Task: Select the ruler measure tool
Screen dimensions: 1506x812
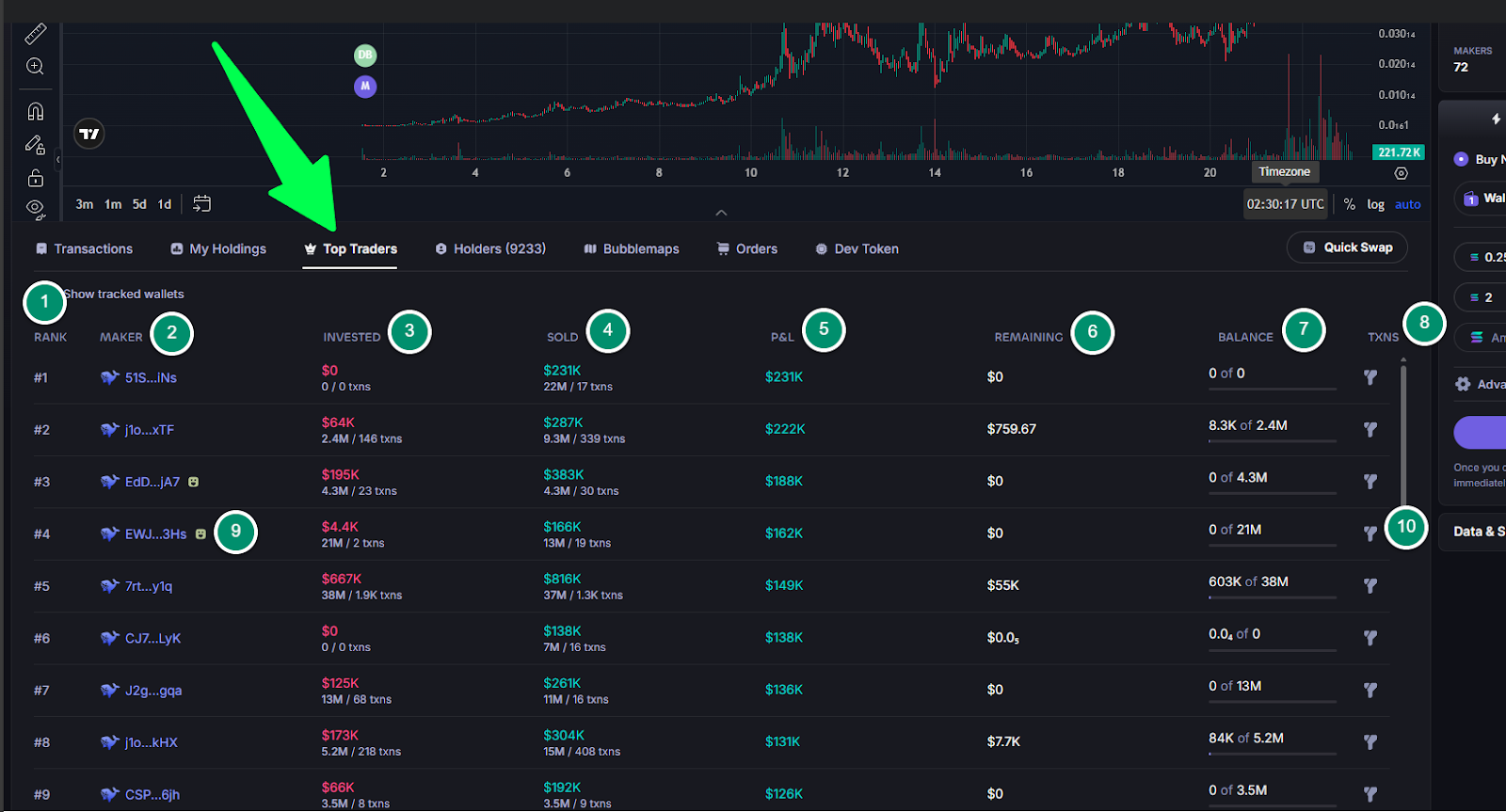Action: coord(35,34)
